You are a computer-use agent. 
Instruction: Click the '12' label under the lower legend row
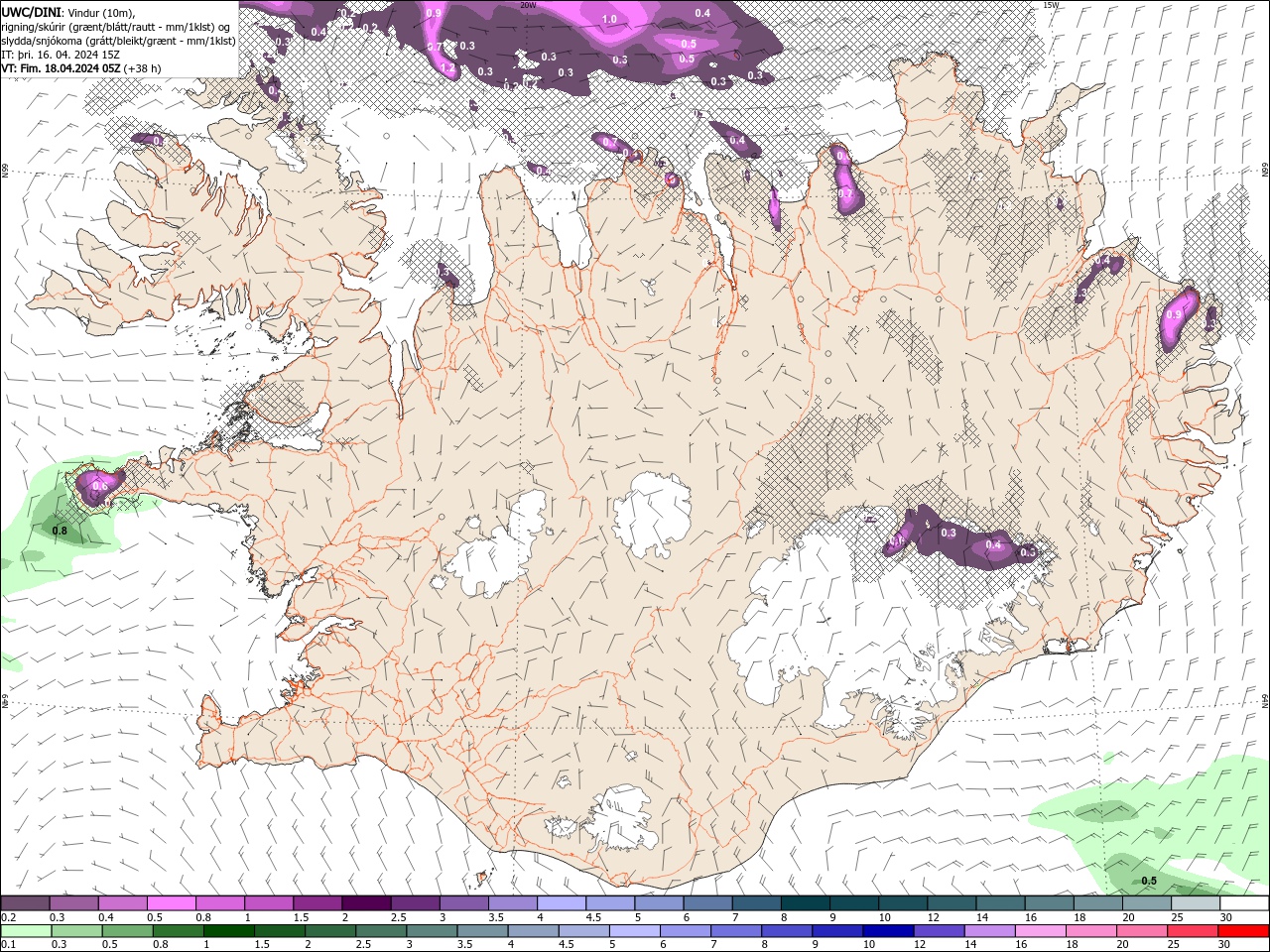[x=920, y=945]
